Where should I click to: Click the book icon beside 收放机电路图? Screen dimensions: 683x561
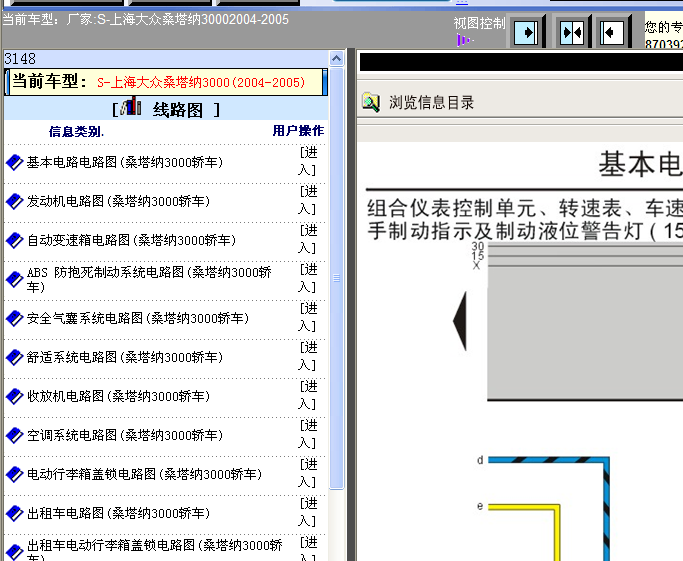point(14,396)
